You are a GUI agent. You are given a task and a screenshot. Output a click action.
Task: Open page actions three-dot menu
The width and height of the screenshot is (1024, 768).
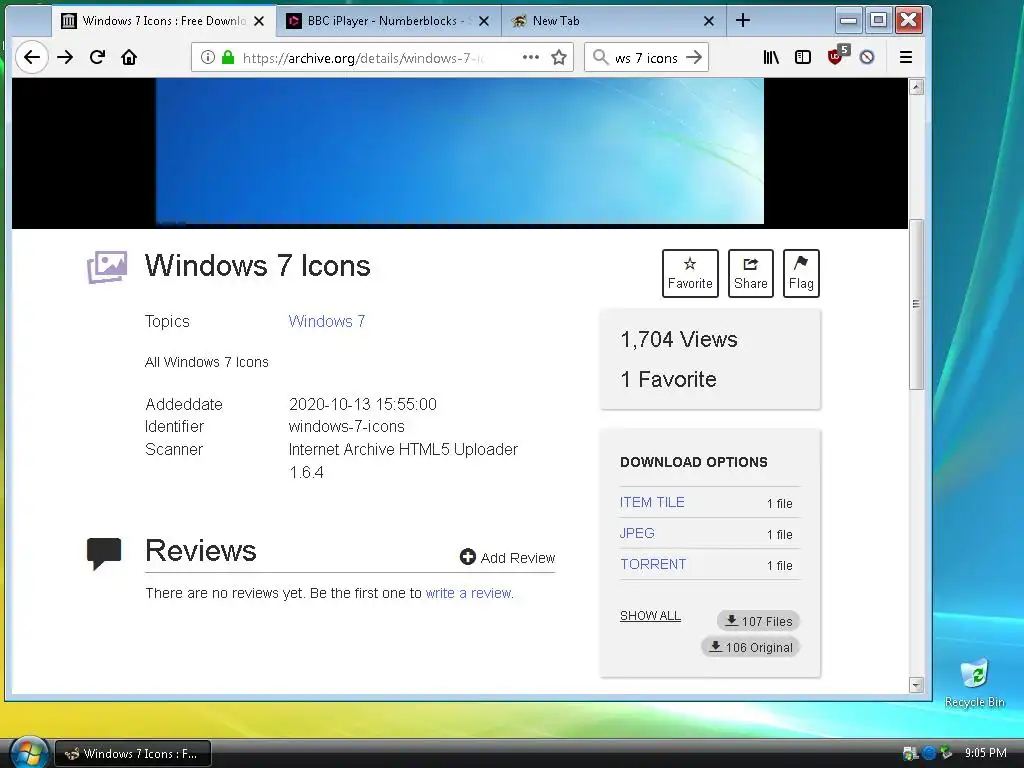[531, 57]
